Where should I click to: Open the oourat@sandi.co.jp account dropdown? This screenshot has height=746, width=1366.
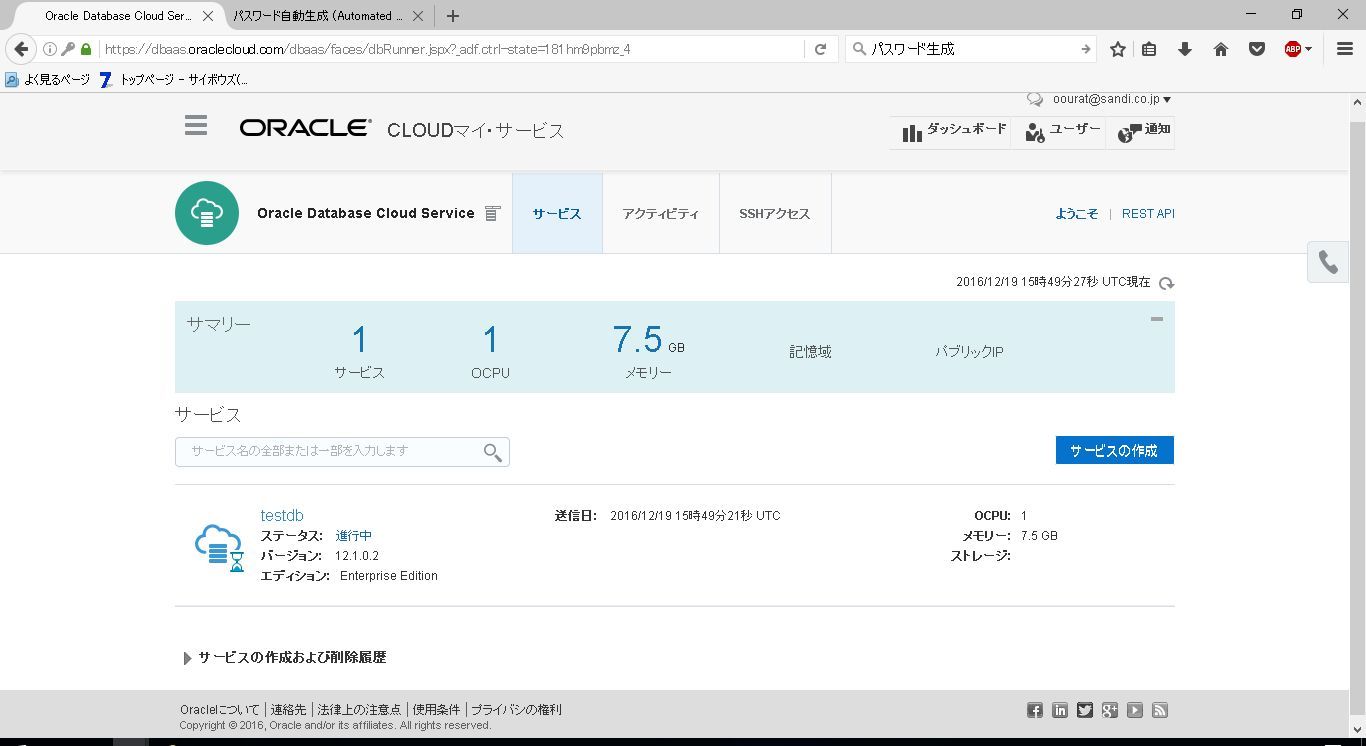[x=1111, y=99]
